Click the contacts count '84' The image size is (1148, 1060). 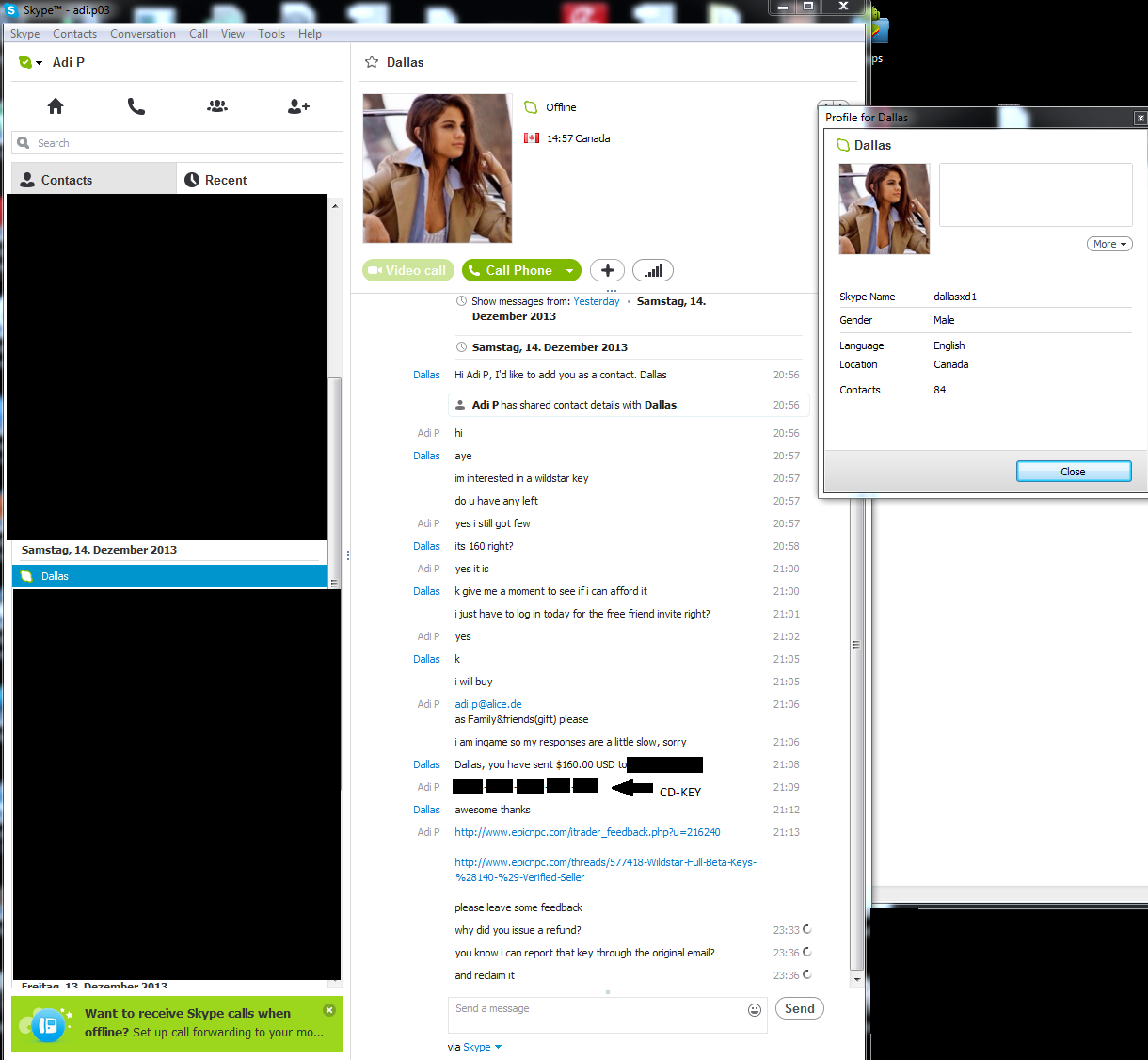pyautogui.click(x=939, y=390)
